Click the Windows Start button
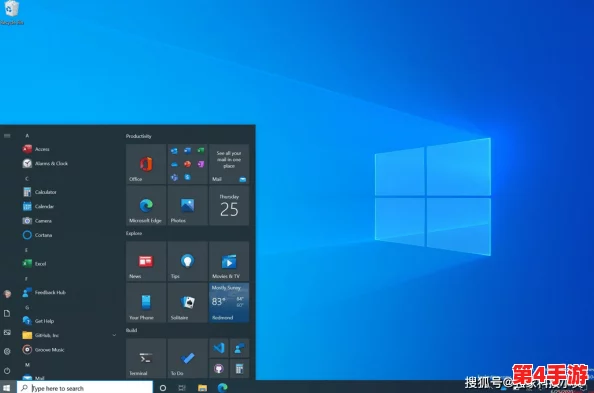 (x=7, y=388)
